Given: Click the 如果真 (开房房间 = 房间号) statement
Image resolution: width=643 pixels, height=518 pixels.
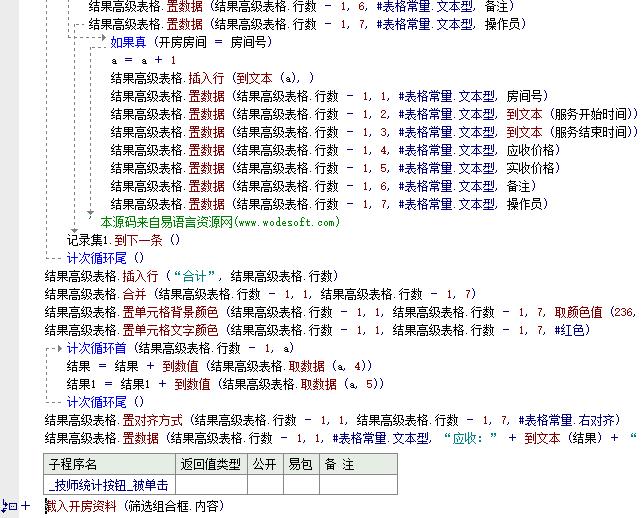Looking at the screenshot, I should tap(191, 42).
